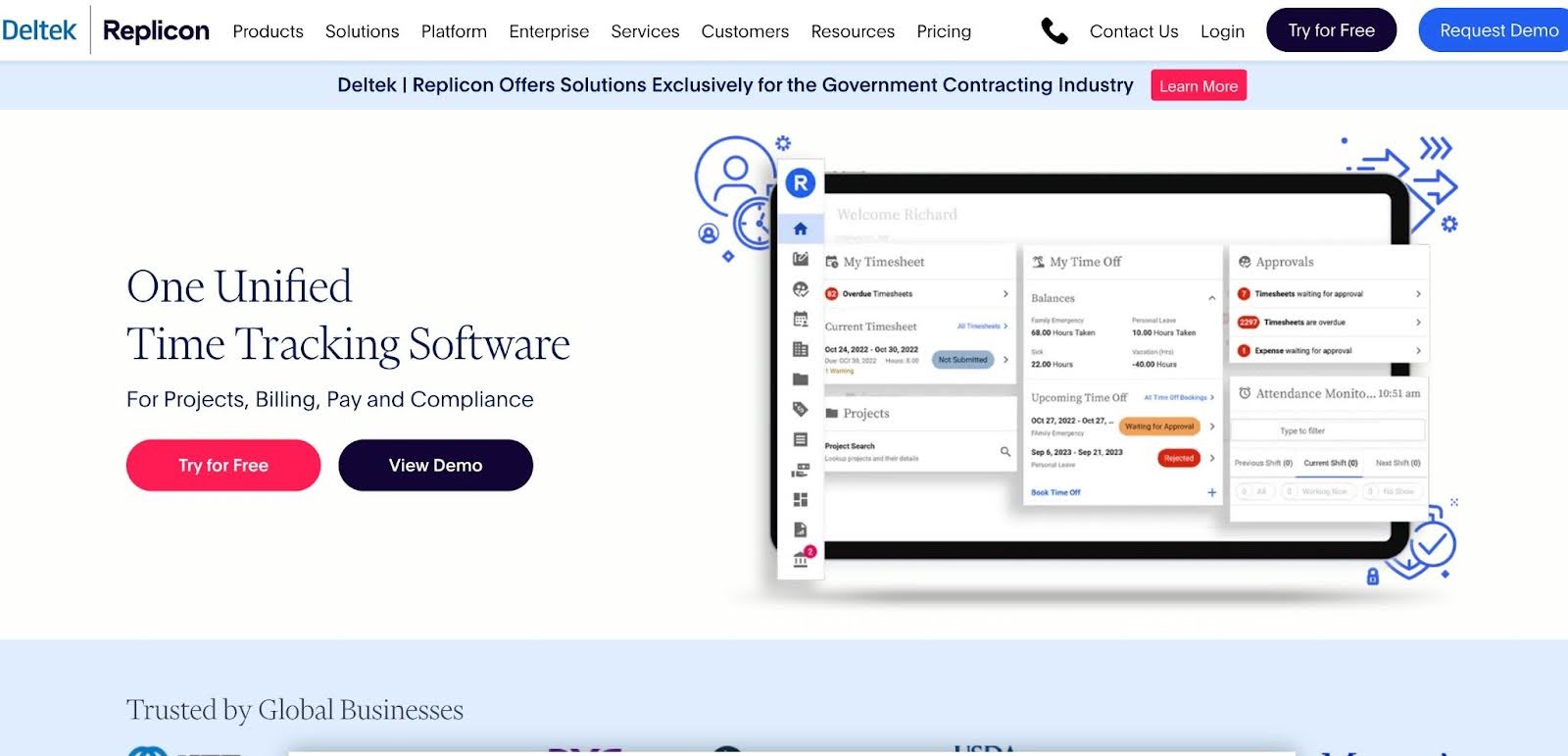This screenshot has width=1568, height=756.
Task: Open the All Timesheets link
Action: click(982, 327)
